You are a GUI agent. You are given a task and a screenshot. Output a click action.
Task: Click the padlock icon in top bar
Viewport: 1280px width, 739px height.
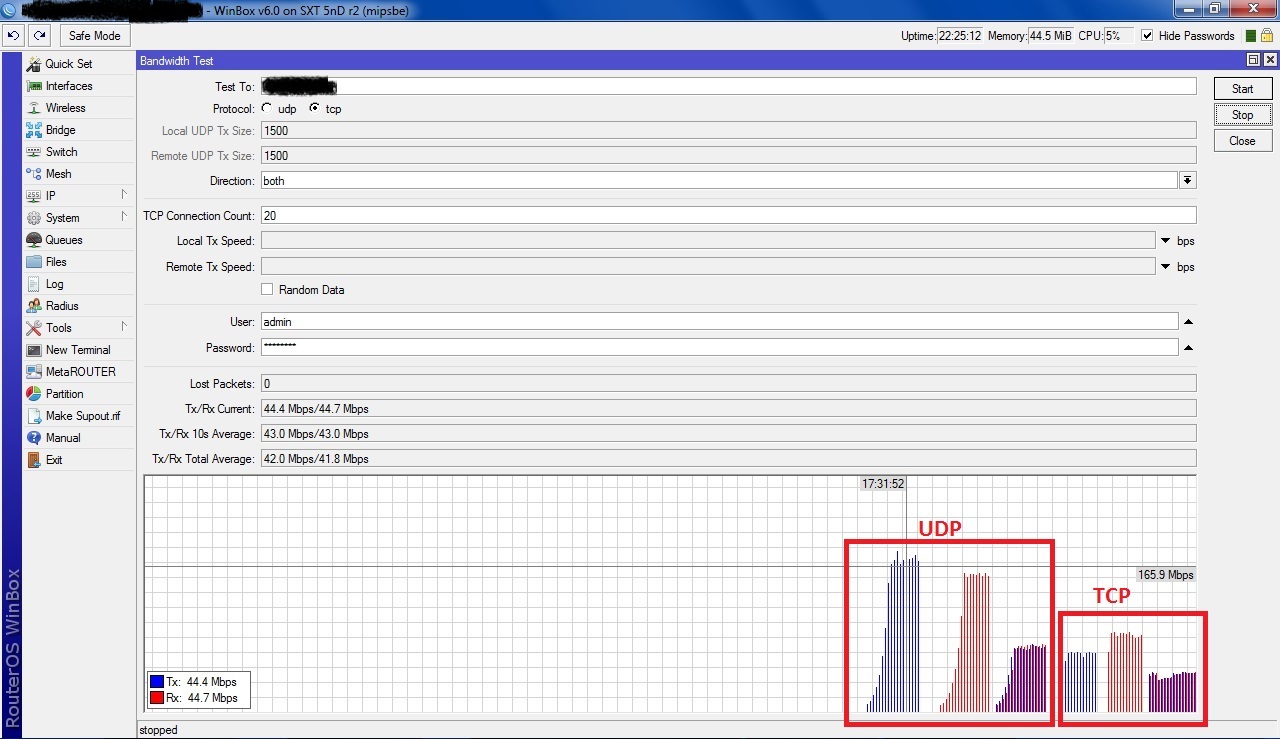click(1266, 35)
